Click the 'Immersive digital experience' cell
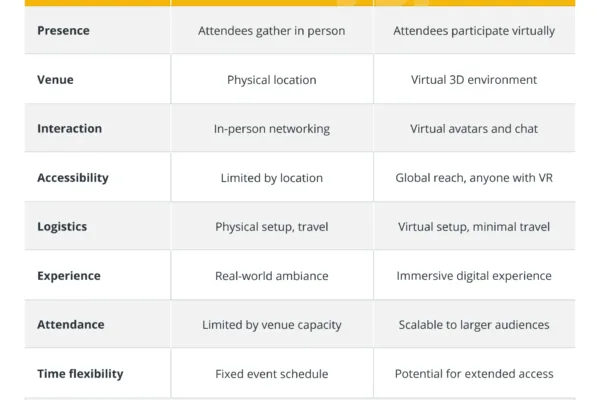Viewport: 600px width, 400px height. pos(474,276)
